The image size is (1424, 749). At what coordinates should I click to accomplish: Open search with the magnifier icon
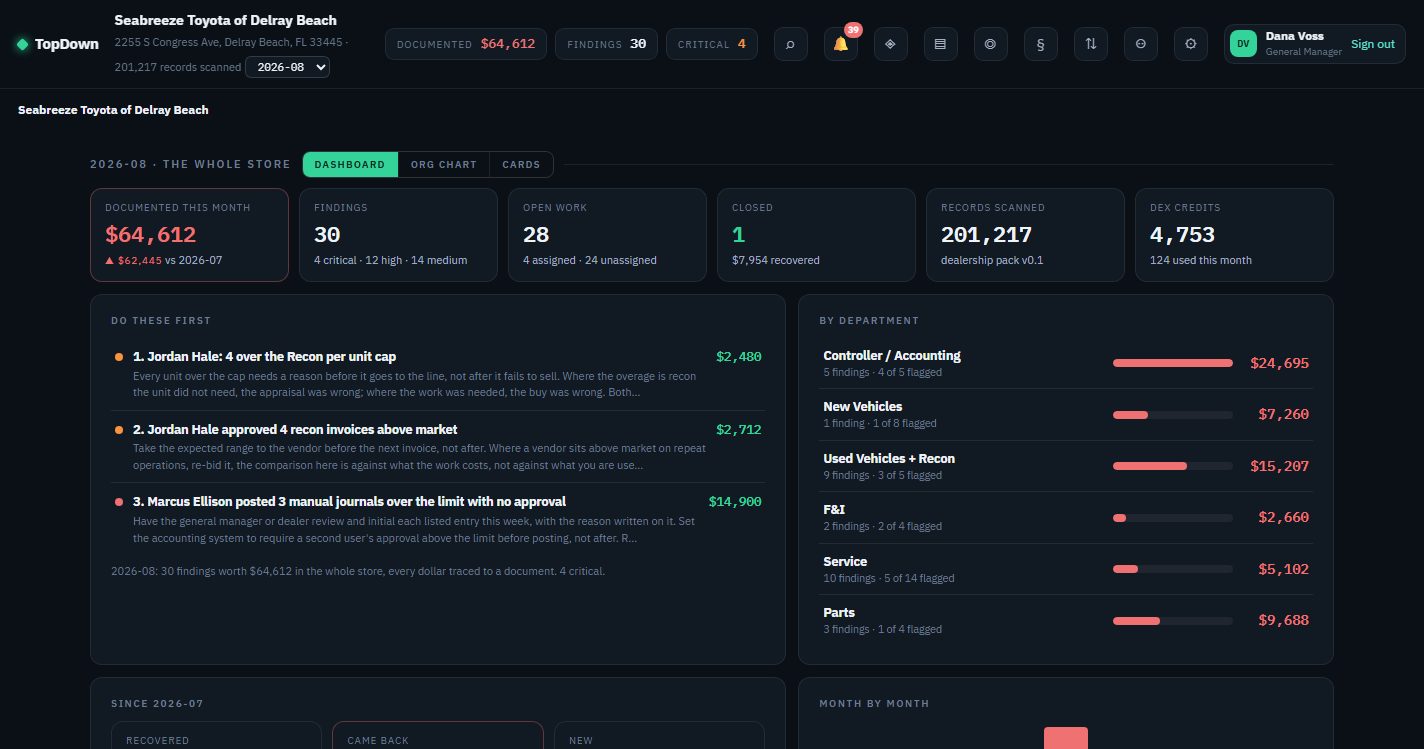pyautogui.click(x=790, y=44)
